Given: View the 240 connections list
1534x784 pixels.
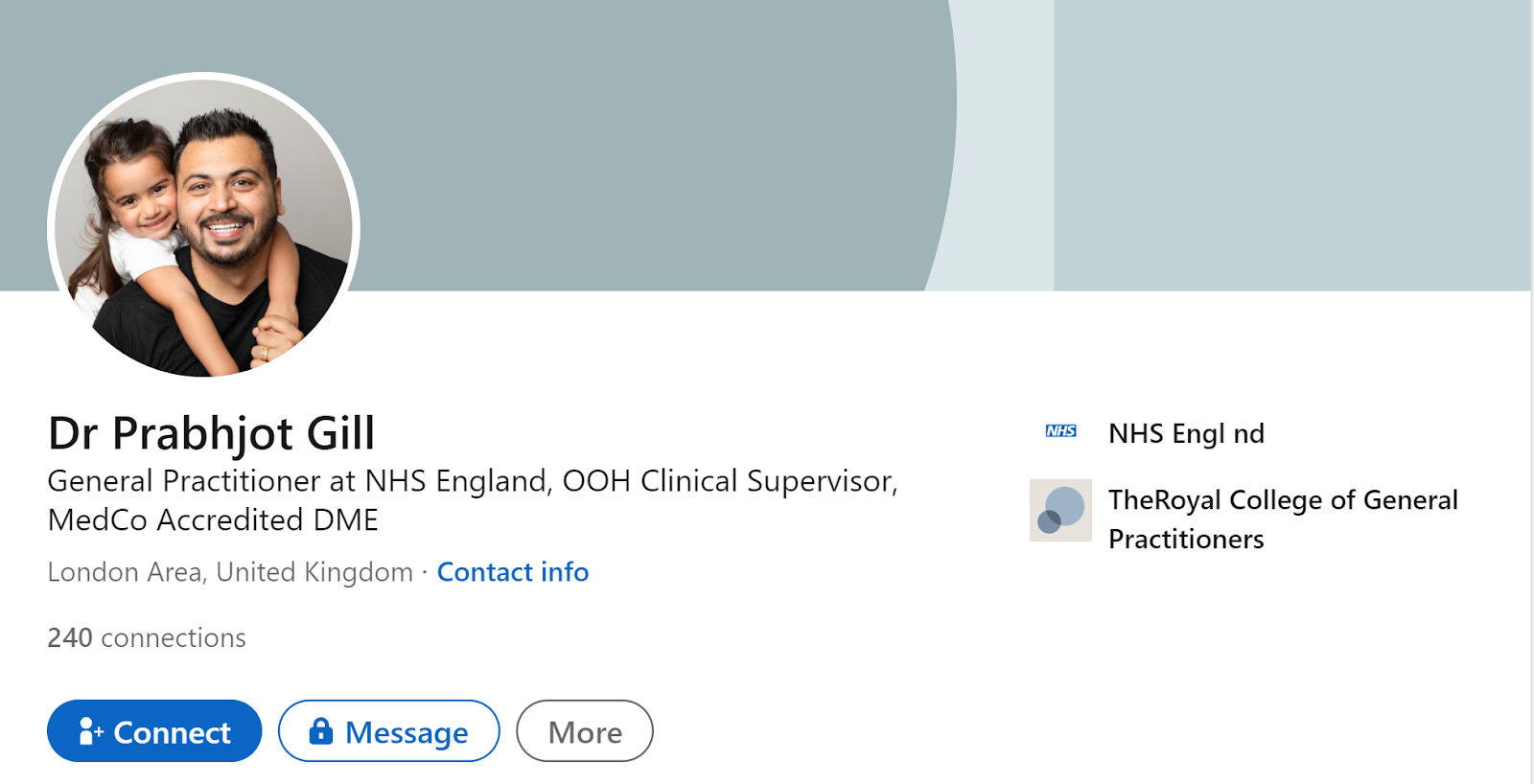Looking at the screenshot, I should [x=147, y=638].
